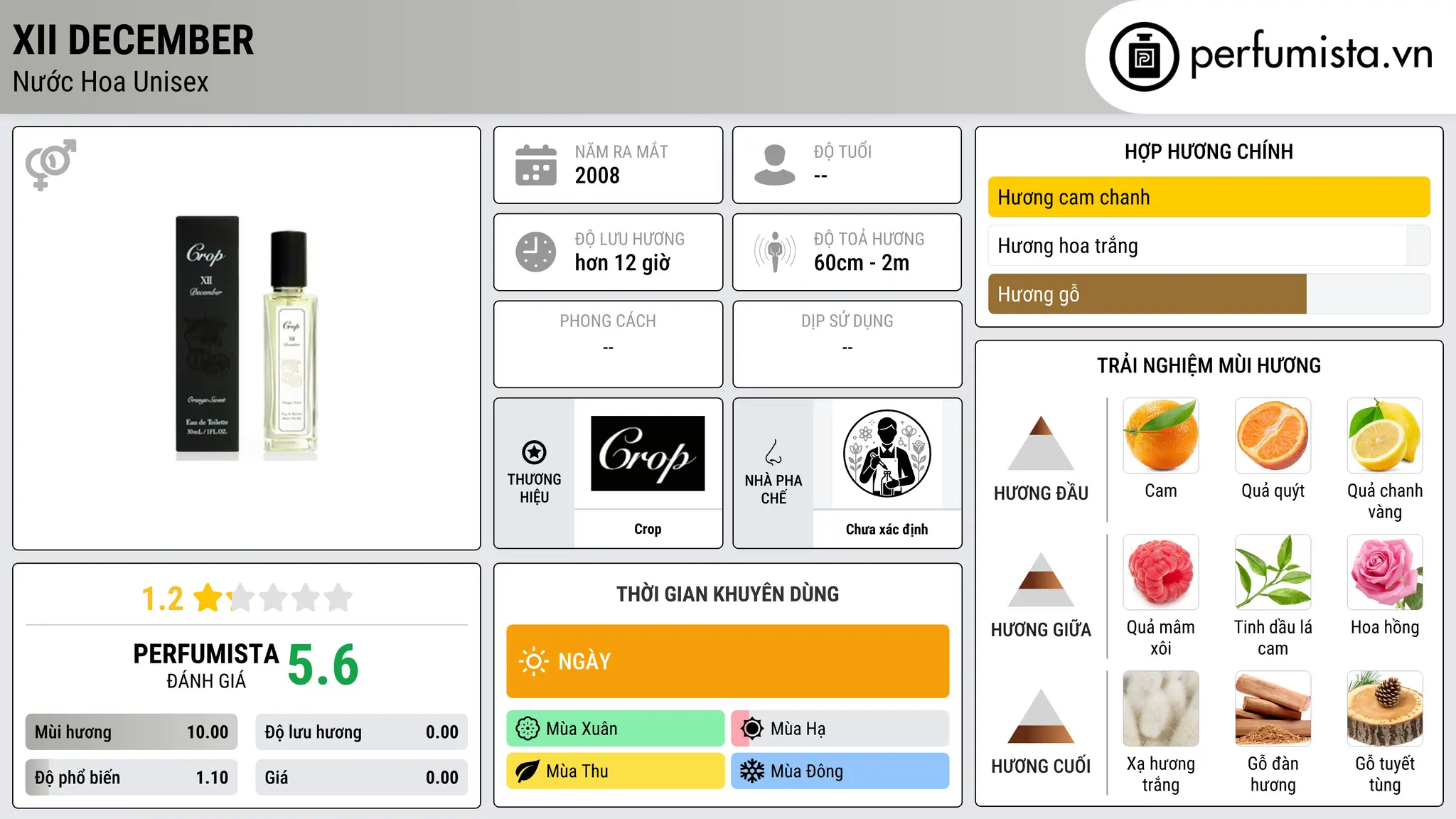This screenshot has height=819, width=1456.
Task: Click the Giá score bar
Action: (362, 777)
